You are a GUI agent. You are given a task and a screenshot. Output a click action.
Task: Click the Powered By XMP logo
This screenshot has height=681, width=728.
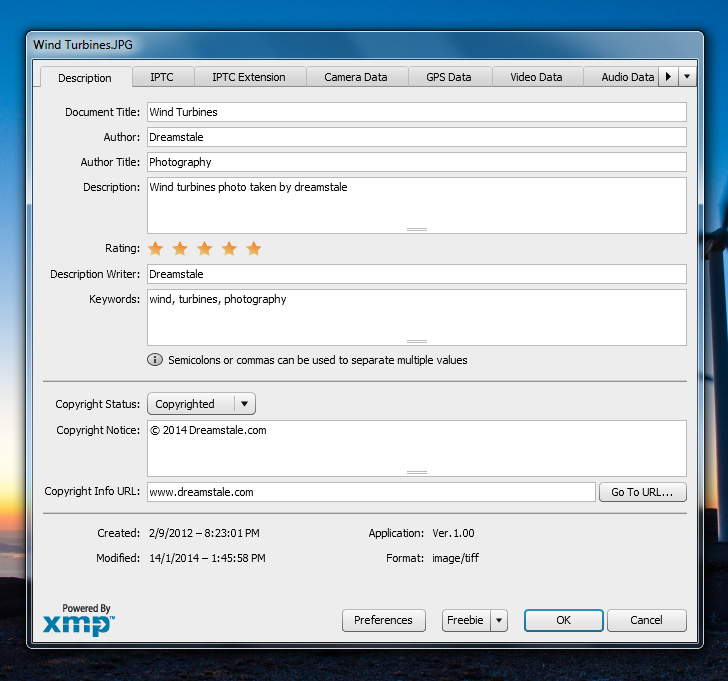click(x=79, y=620)
